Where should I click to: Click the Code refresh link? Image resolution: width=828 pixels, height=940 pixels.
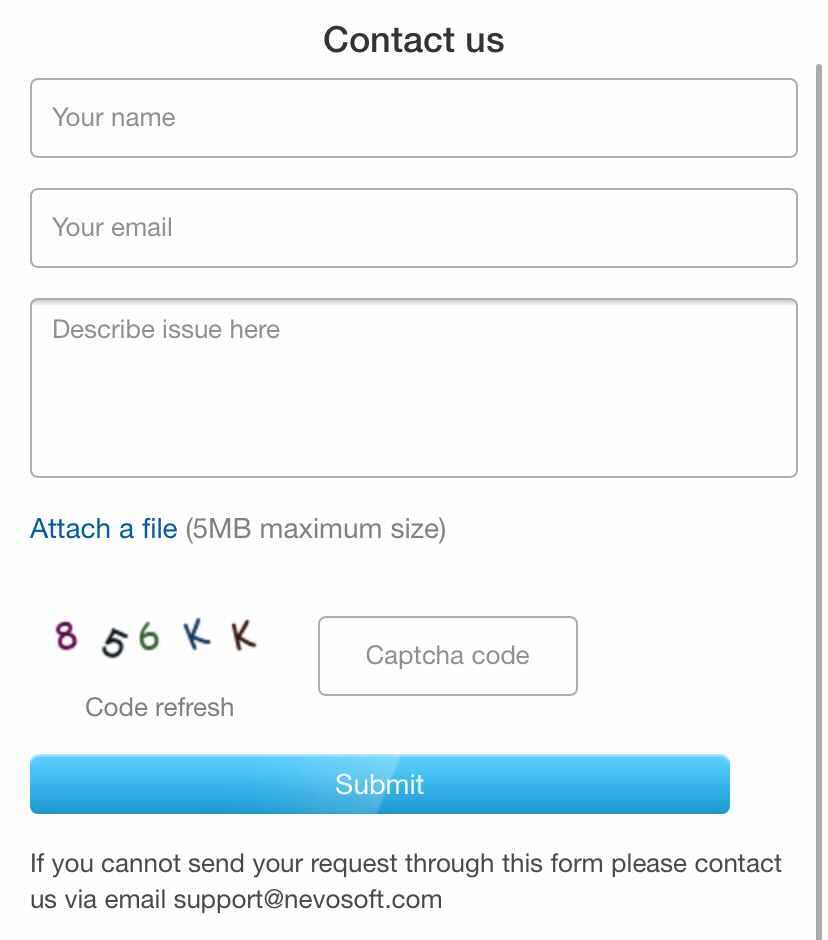pos(159,707)
